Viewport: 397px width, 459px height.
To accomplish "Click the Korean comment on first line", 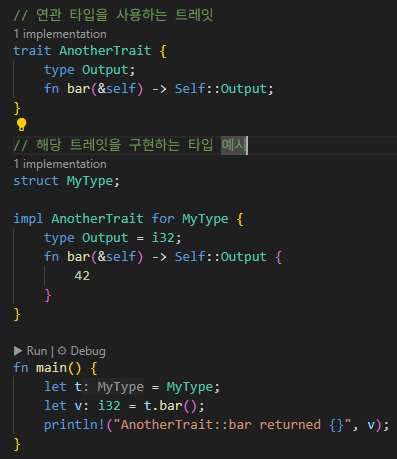I will [x=113, y=15].
